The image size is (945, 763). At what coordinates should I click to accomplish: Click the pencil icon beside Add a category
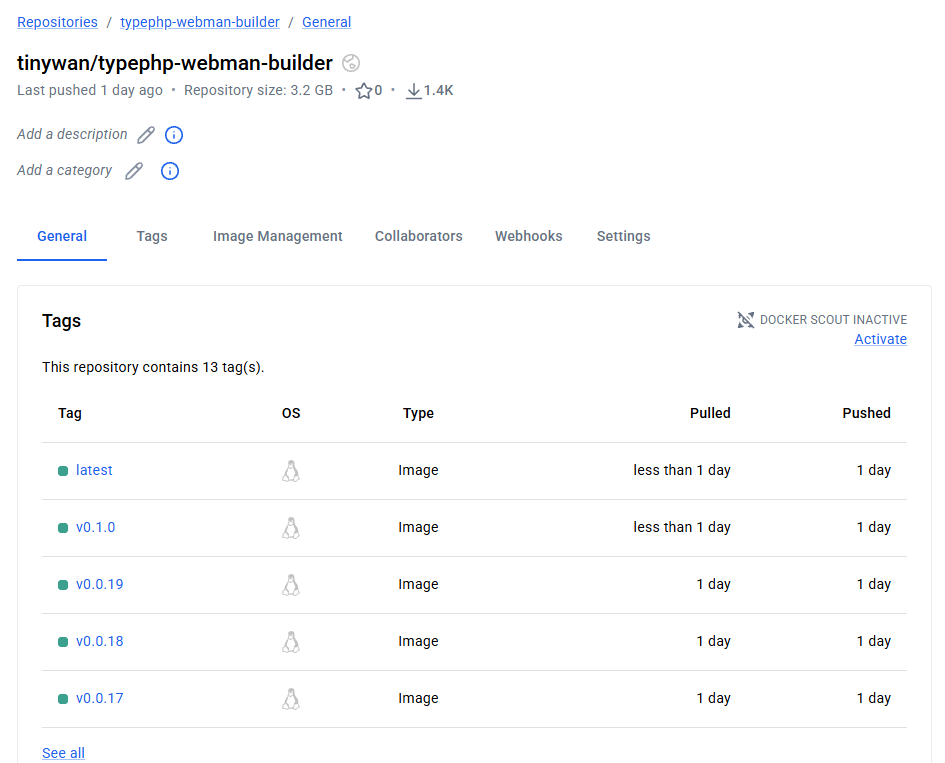coord(134,171)
